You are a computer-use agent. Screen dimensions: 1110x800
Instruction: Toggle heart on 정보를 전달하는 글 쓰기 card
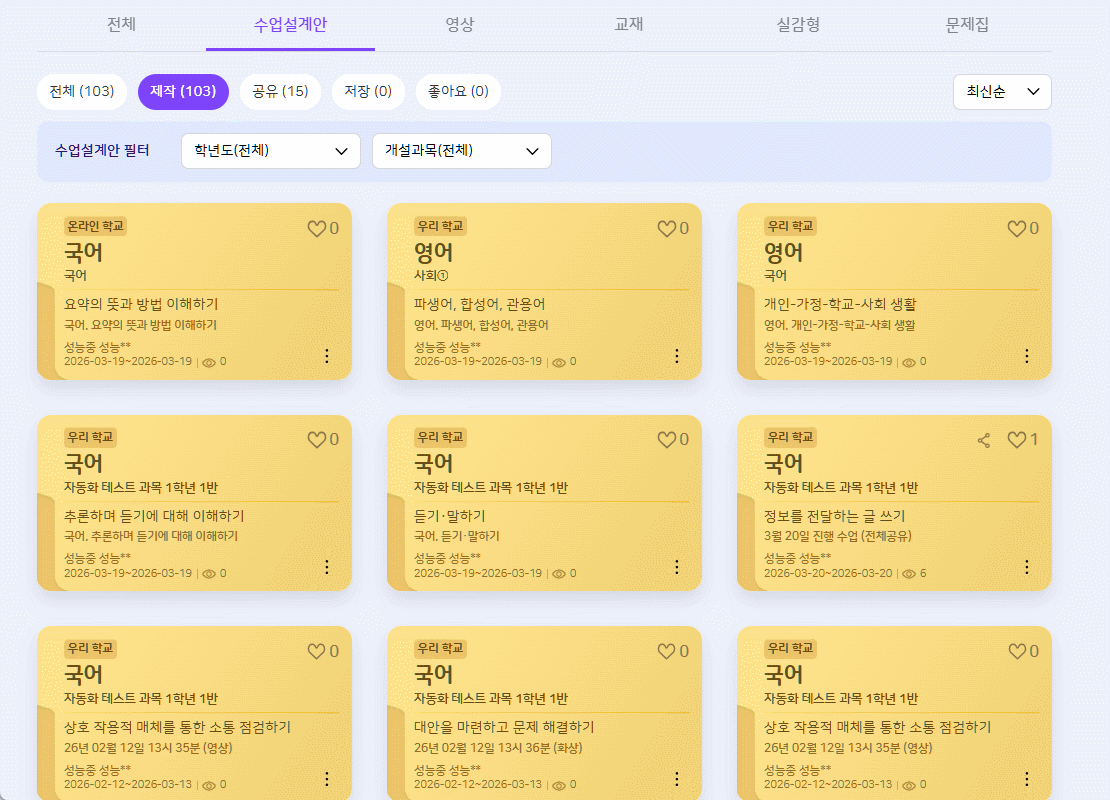1017,440
